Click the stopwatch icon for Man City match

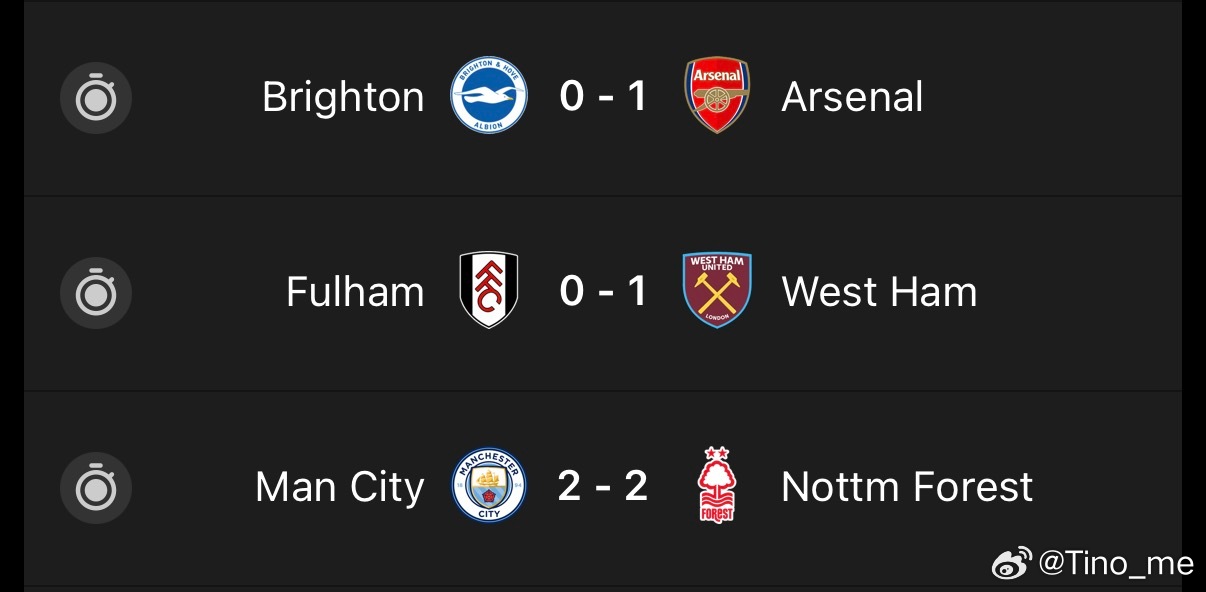pyautogui.click(x=96, y=488)
